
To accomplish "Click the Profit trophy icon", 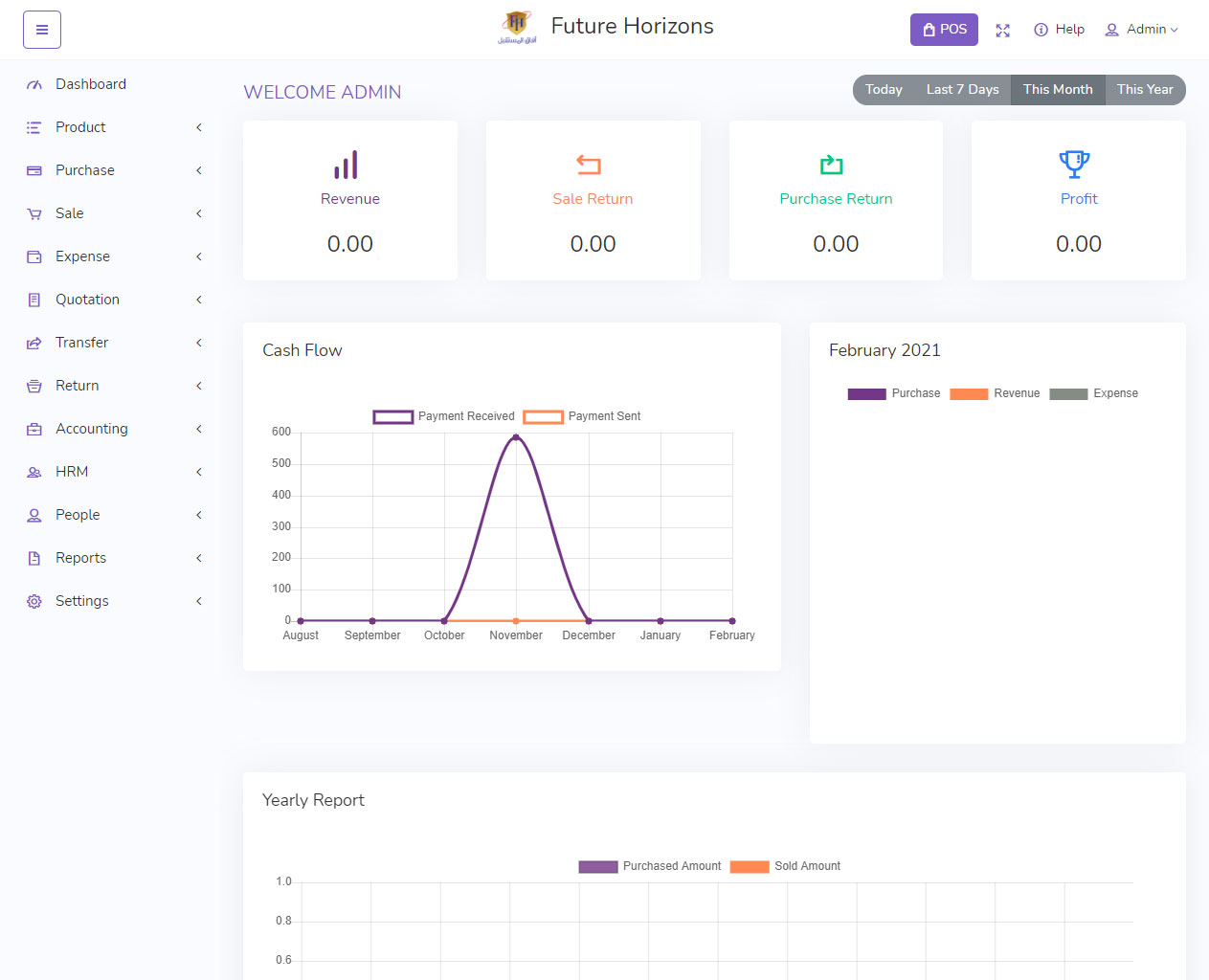I will tap(1074, 165).
